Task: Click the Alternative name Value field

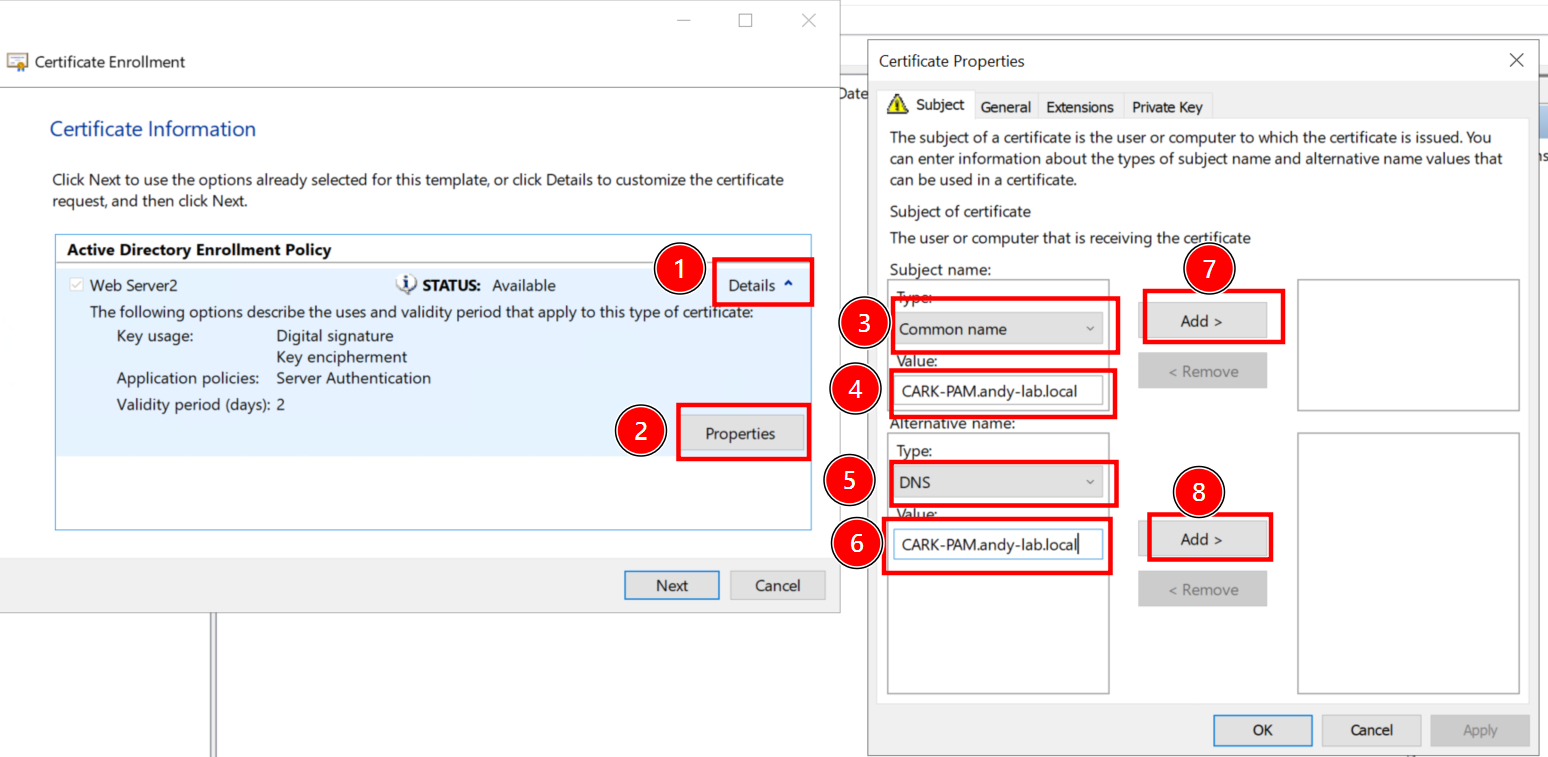Action: click(998, 545)
